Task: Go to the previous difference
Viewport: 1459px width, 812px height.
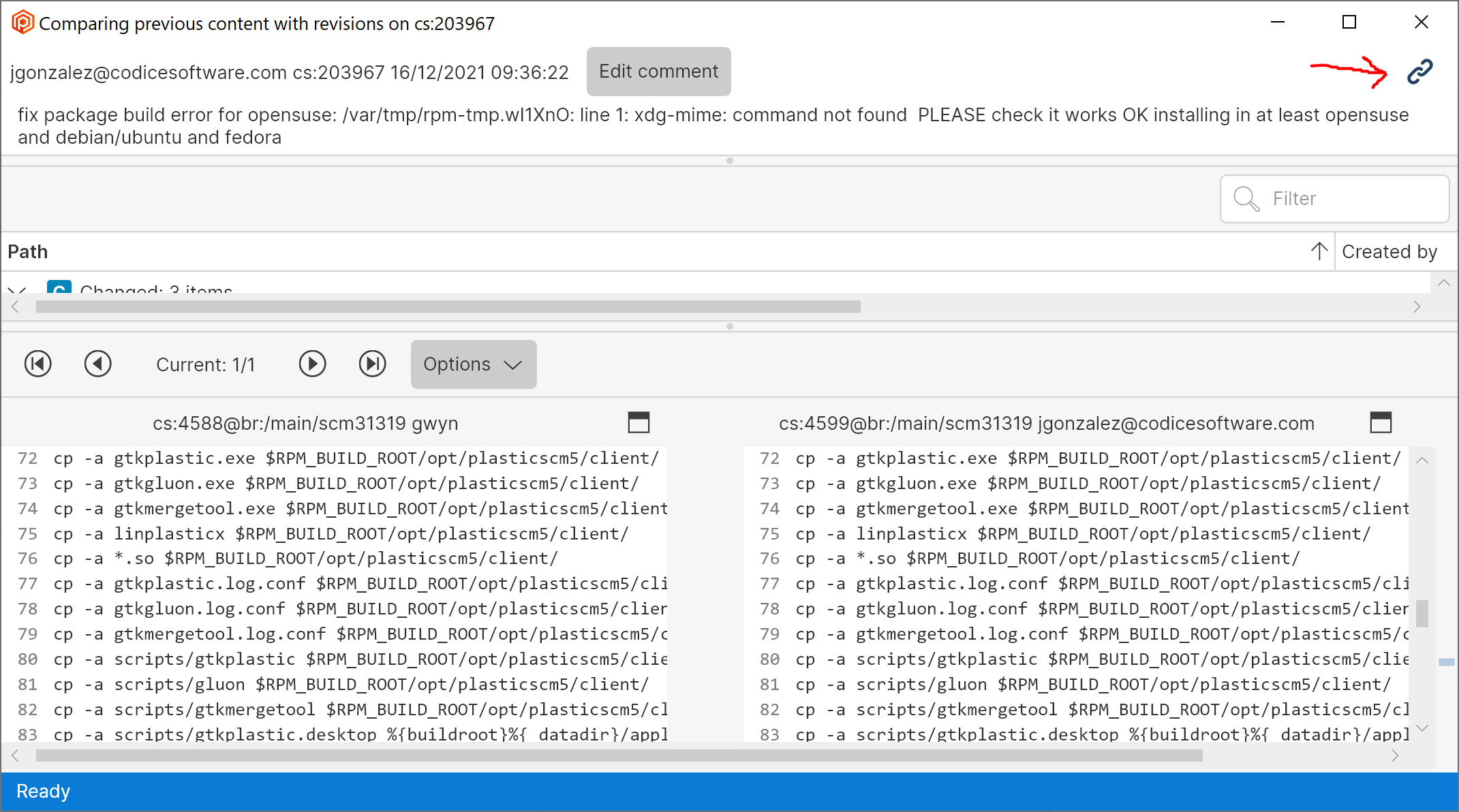Action: [98, 364]
